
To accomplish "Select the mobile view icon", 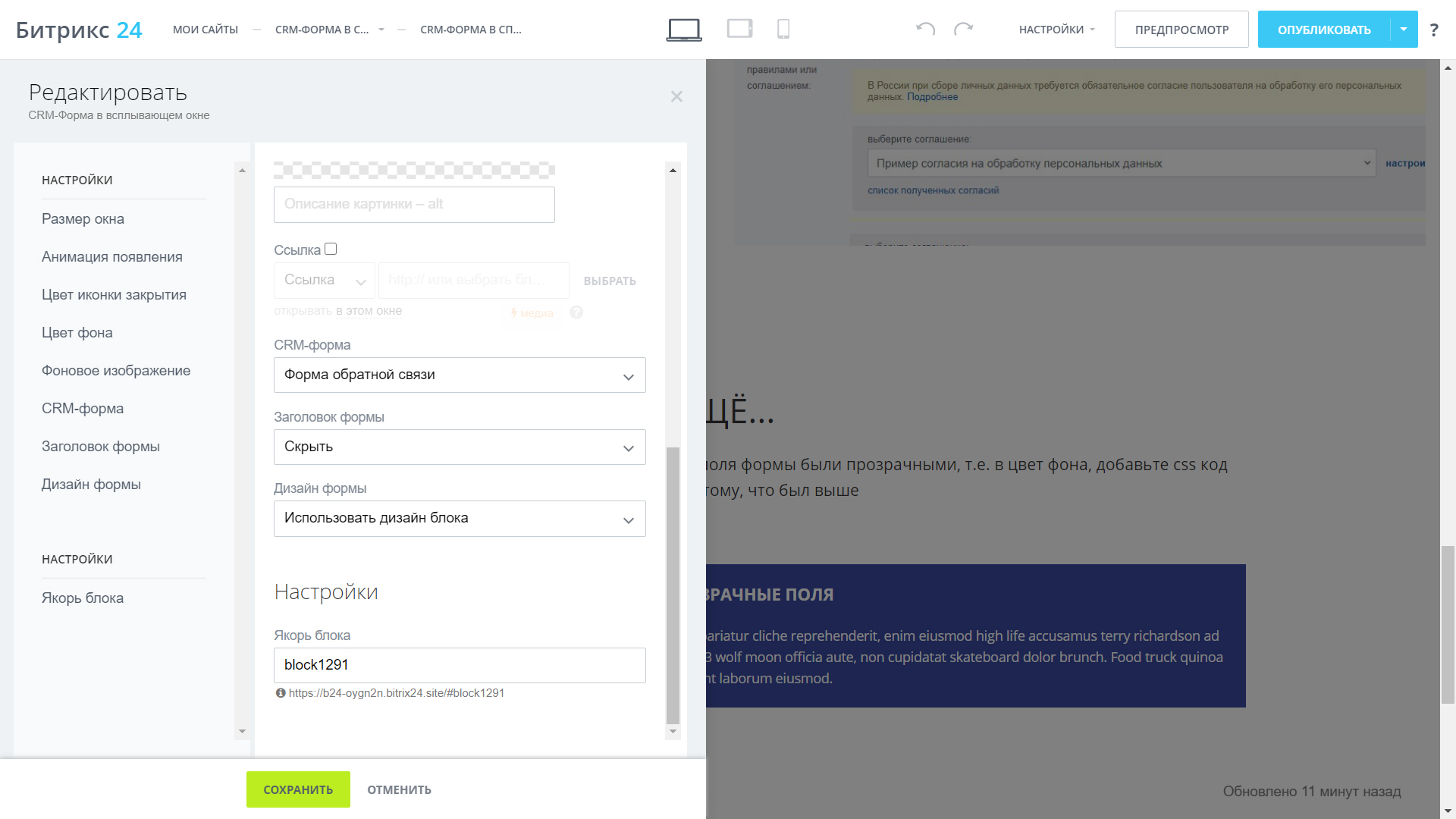I will [x=783, y=28].
